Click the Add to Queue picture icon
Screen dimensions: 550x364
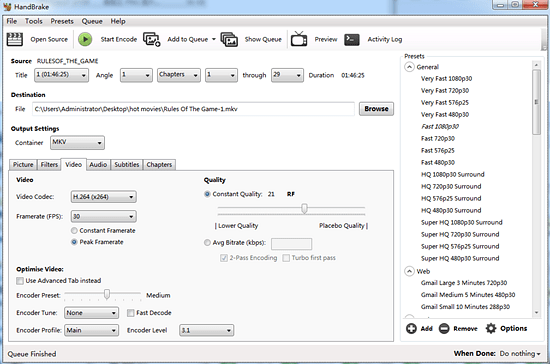pyautogui.click(x=152, y=39)
